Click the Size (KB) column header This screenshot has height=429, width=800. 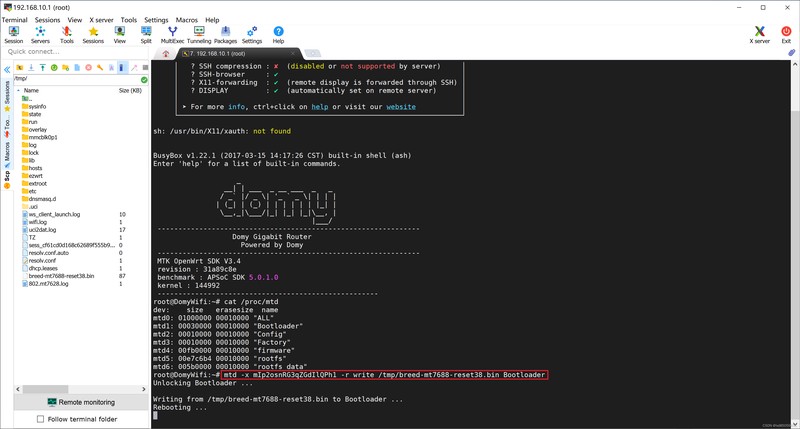tap(130, 90)
